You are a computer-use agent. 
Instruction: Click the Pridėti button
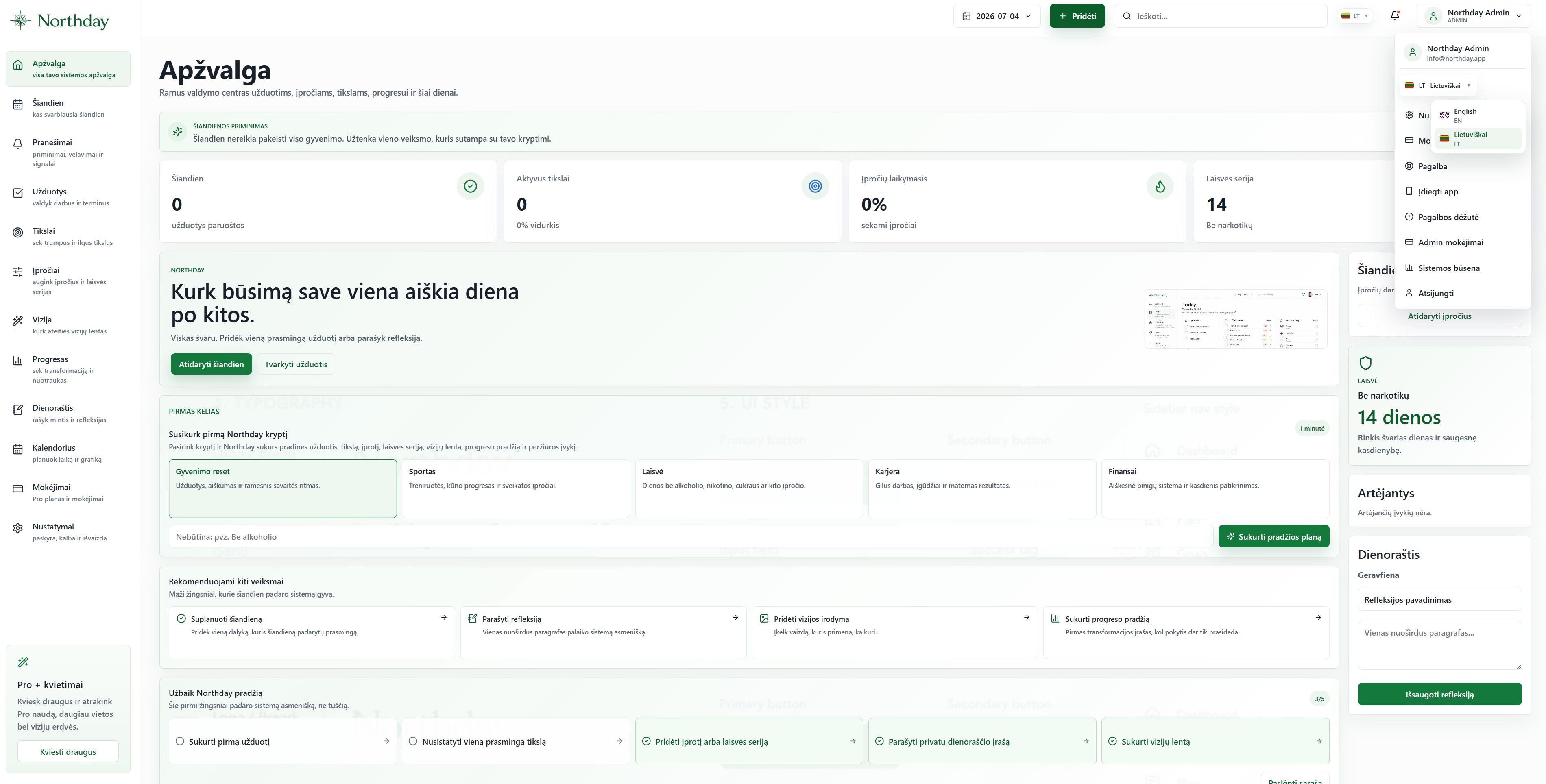coord(1077,16)
